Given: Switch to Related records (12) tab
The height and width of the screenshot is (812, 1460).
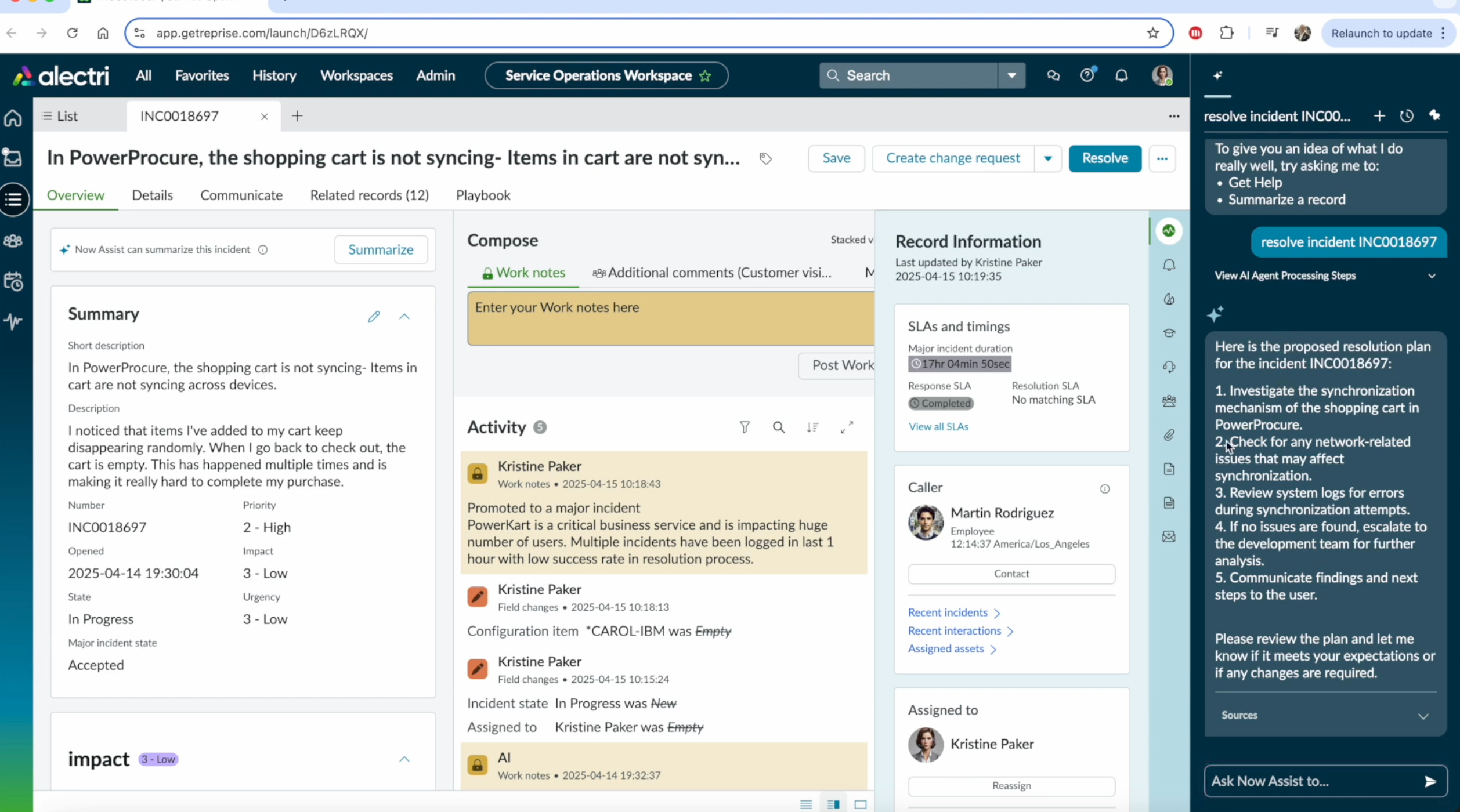Looking at the screenshot, I should point(369,195).
